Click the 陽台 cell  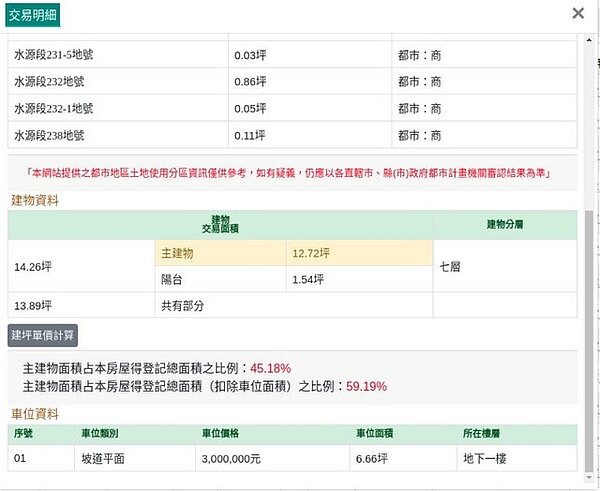pos(221,279)
